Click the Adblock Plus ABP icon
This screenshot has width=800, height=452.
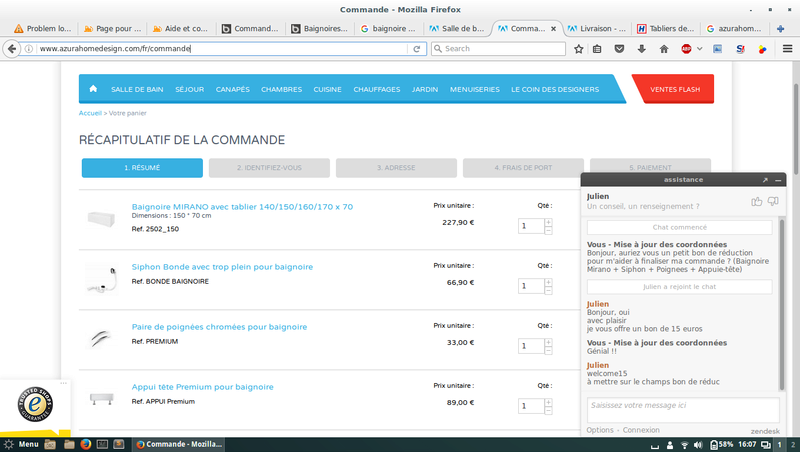coord(686,49)
